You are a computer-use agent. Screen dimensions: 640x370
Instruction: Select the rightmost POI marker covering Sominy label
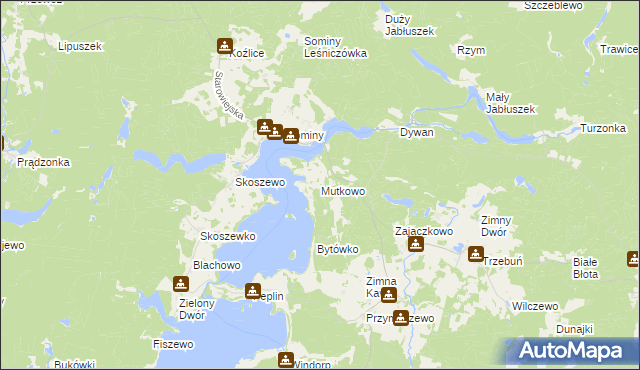pos(291,136)
